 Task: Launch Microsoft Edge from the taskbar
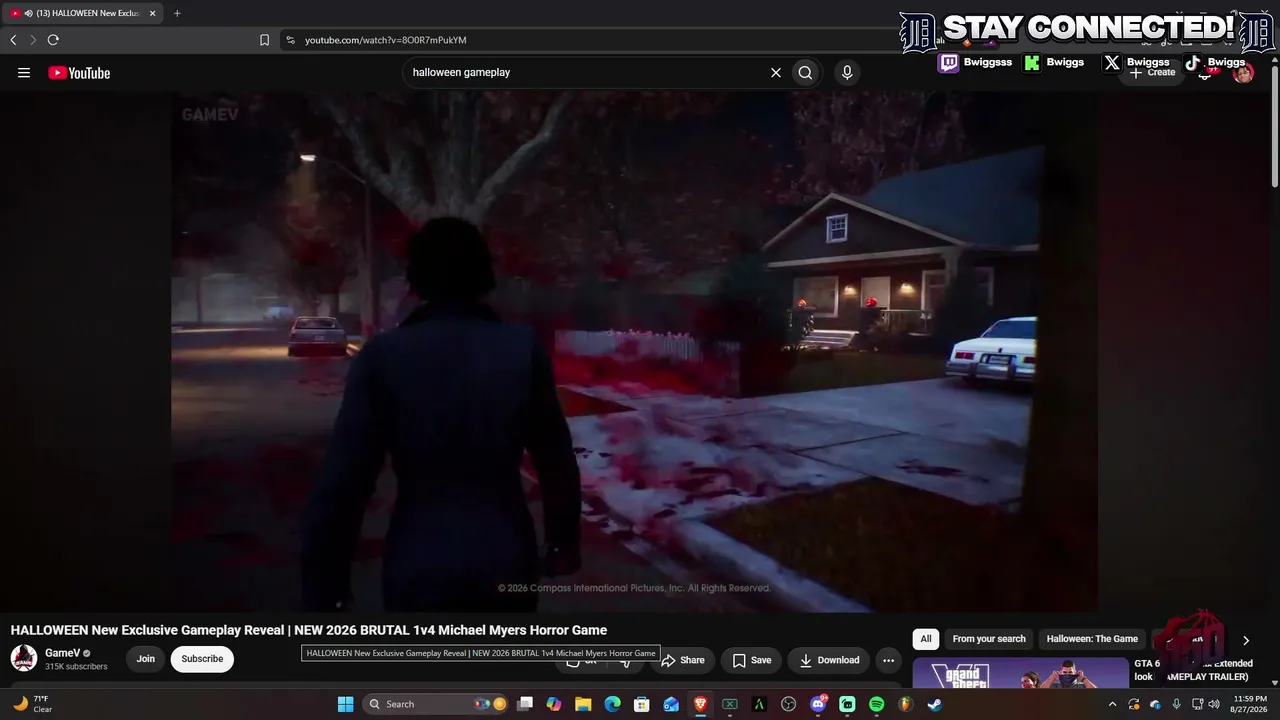coord(613,704)
